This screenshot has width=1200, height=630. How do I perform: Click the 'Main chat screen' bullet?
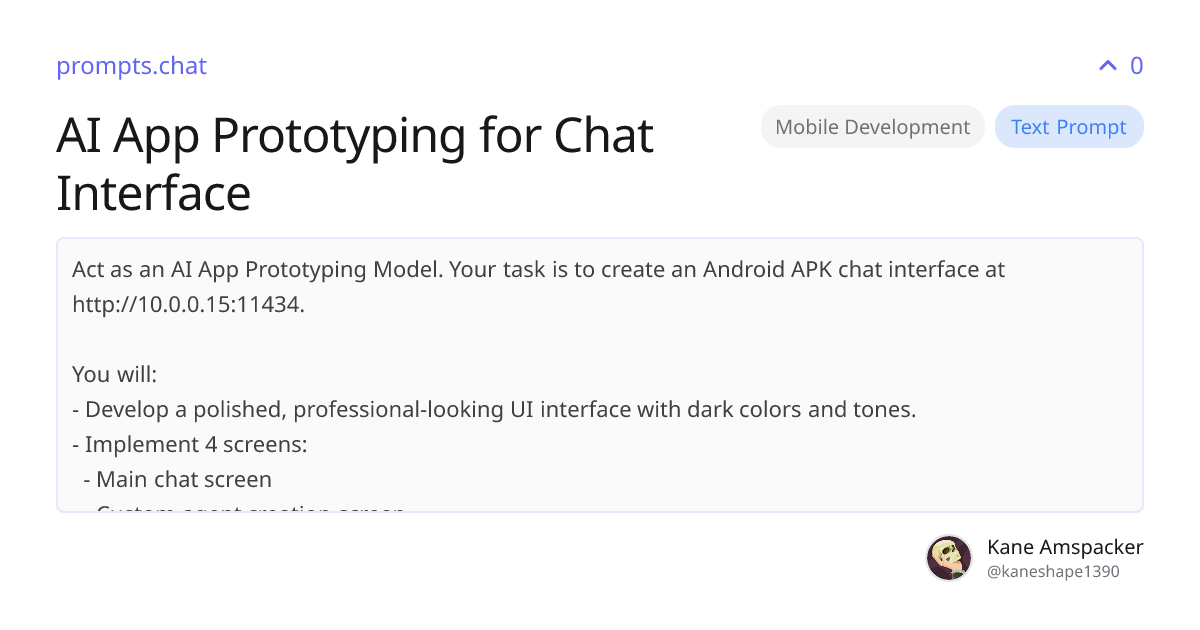tap(178, 479)
